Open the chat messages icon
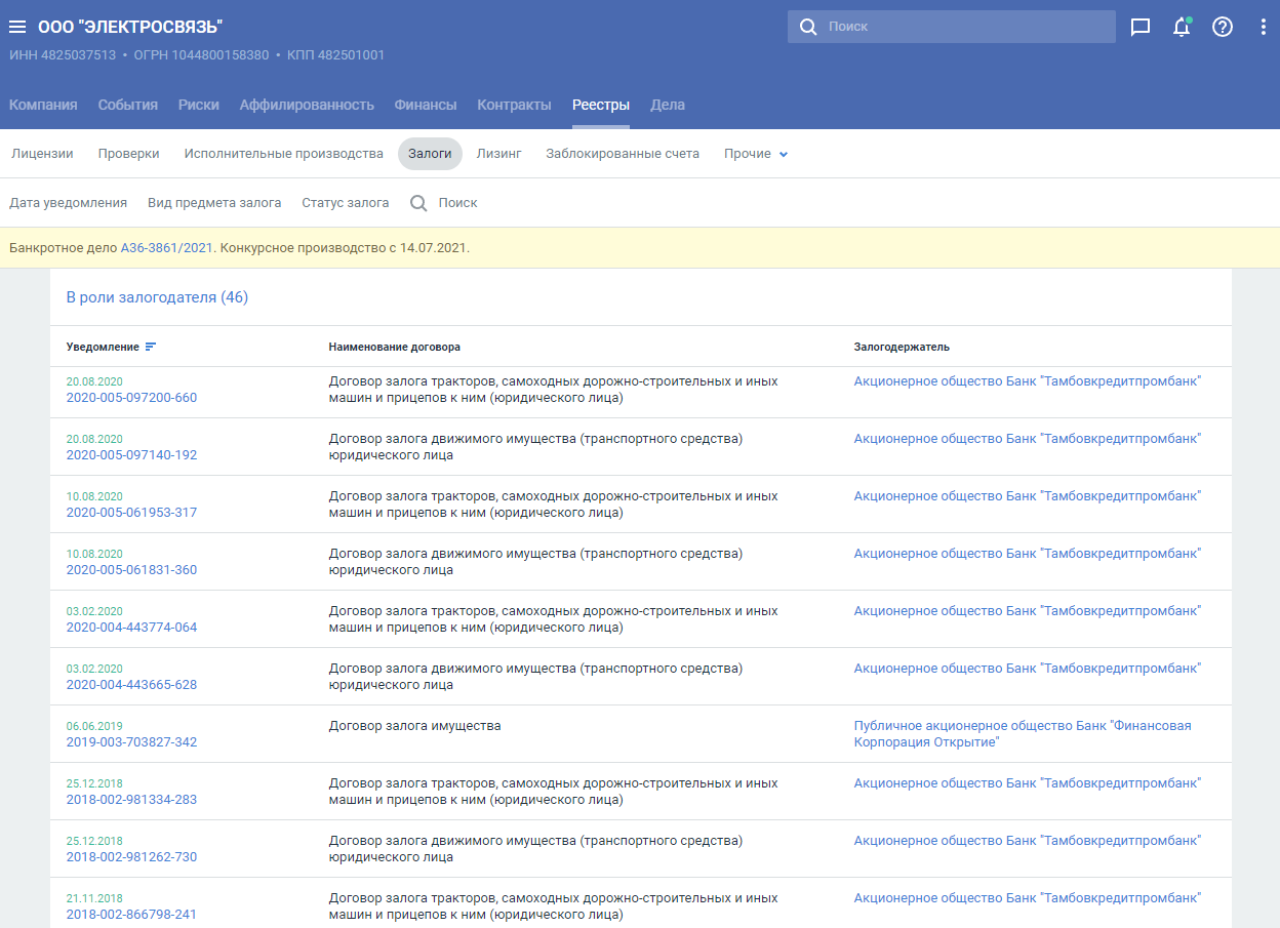This screenshot has width=1280, height=928. [1140, 27]
